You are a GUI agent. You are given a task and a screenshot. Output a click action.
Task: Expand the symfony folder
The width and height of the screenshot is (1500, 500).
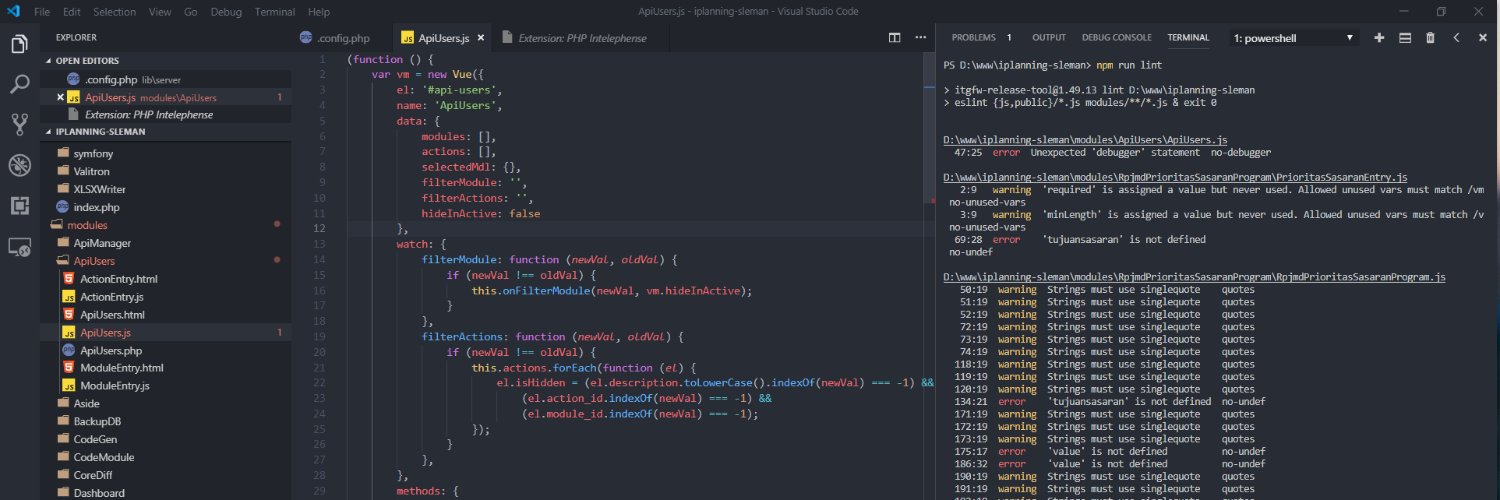[x=94, y=154]
